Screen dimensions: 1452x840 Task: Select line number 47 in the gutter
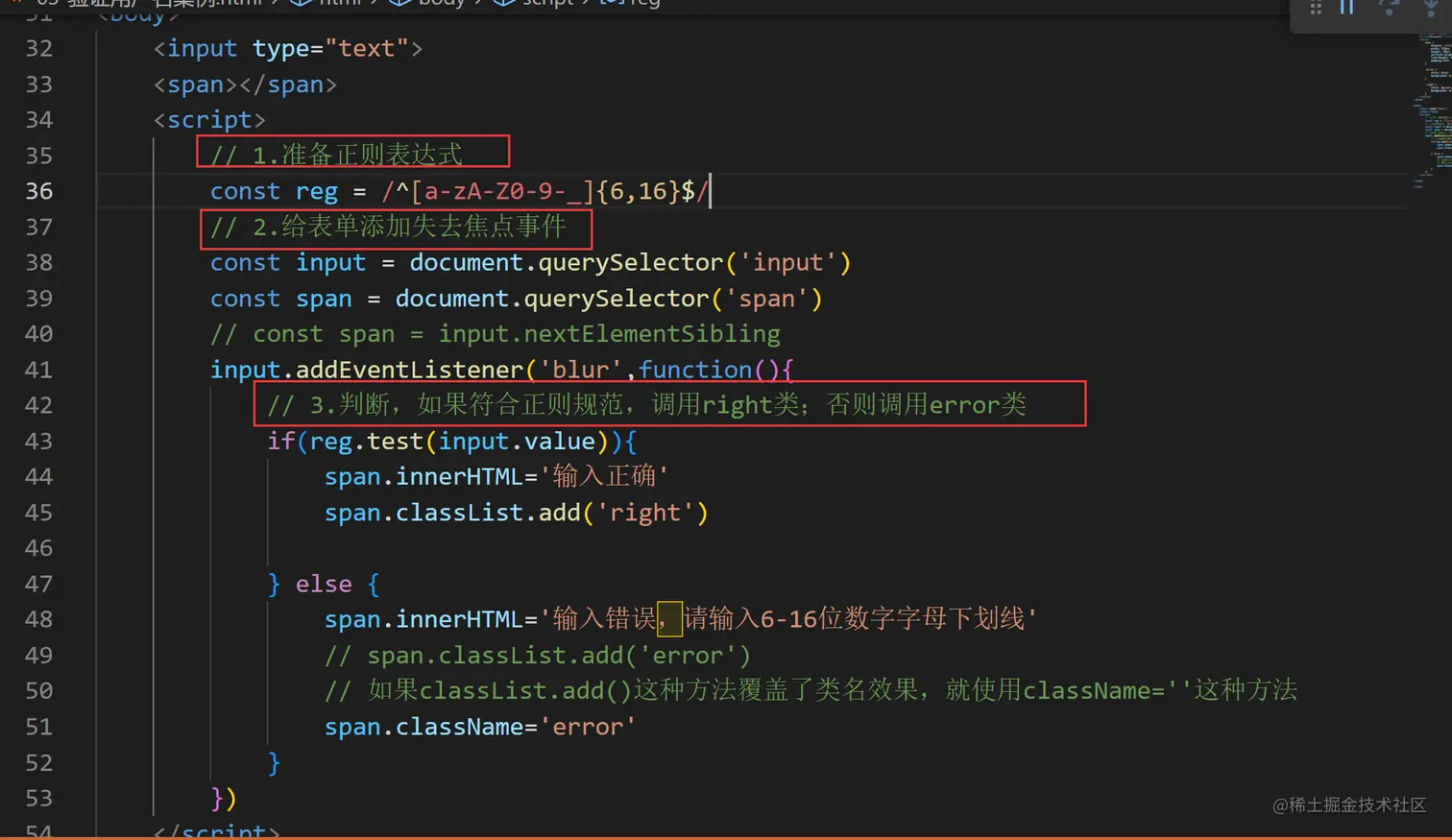[x=39, y=584]
